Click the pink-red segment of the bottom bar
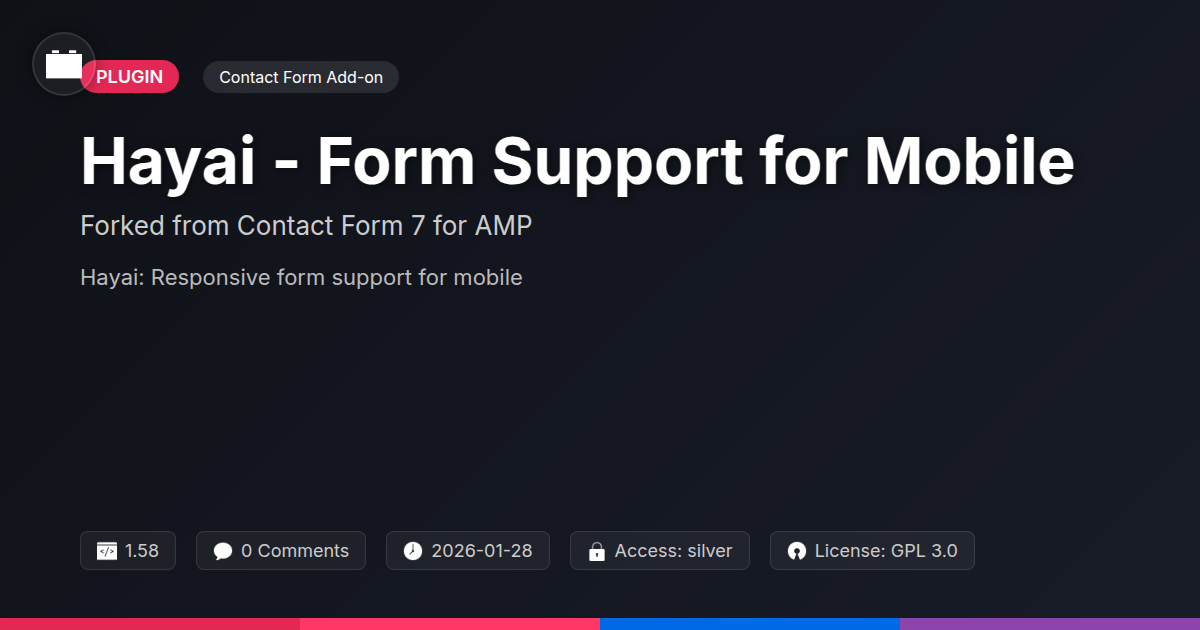 click(450, 624)
